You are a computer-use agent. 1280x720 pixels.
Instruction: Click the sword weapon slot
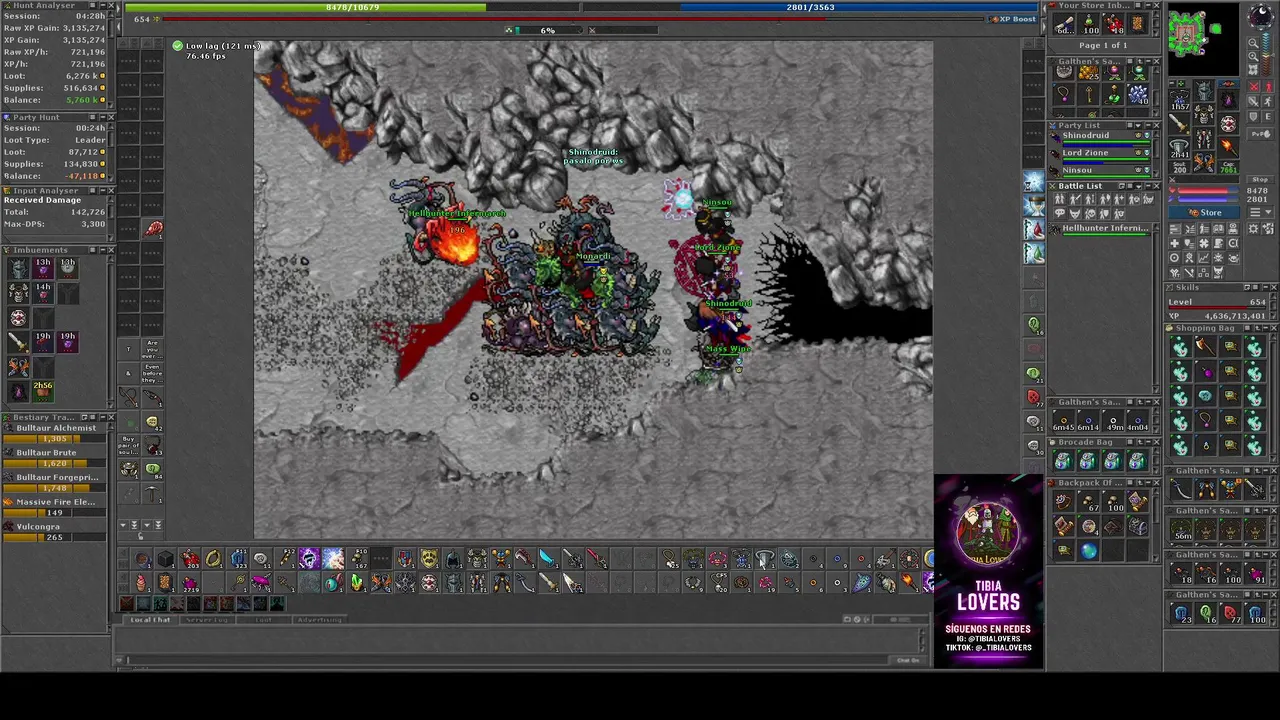point(1179,123)
